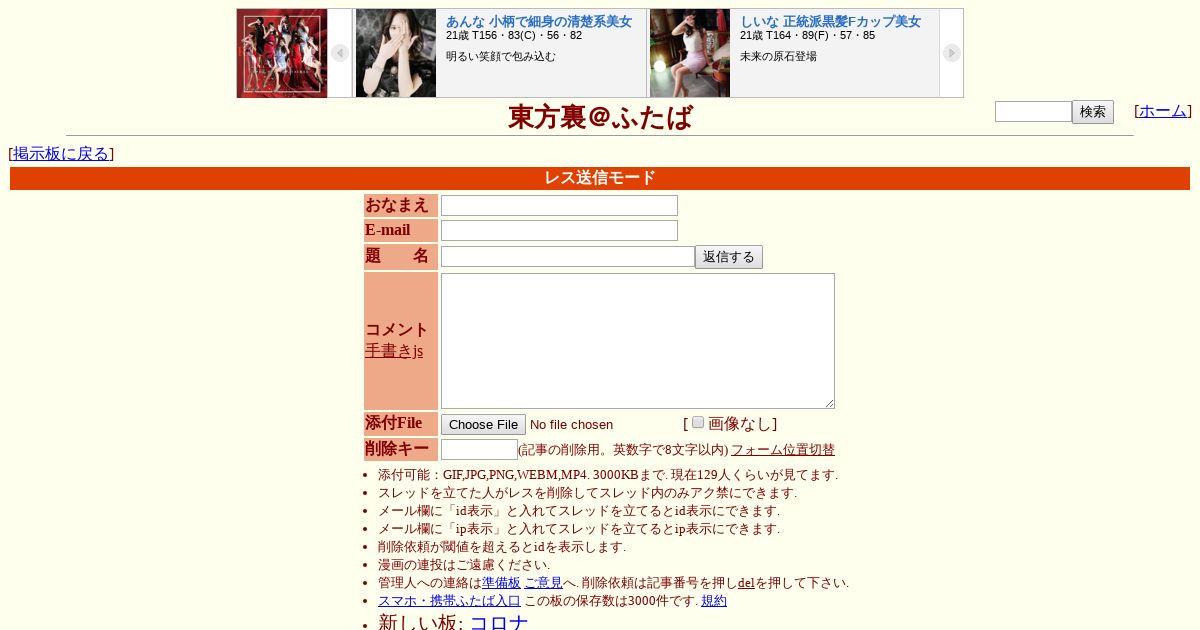The height and width of the screenshot is (630, 1200).
Task: Click the ad carousel previous arrow
Action: (x=340, y=53)
